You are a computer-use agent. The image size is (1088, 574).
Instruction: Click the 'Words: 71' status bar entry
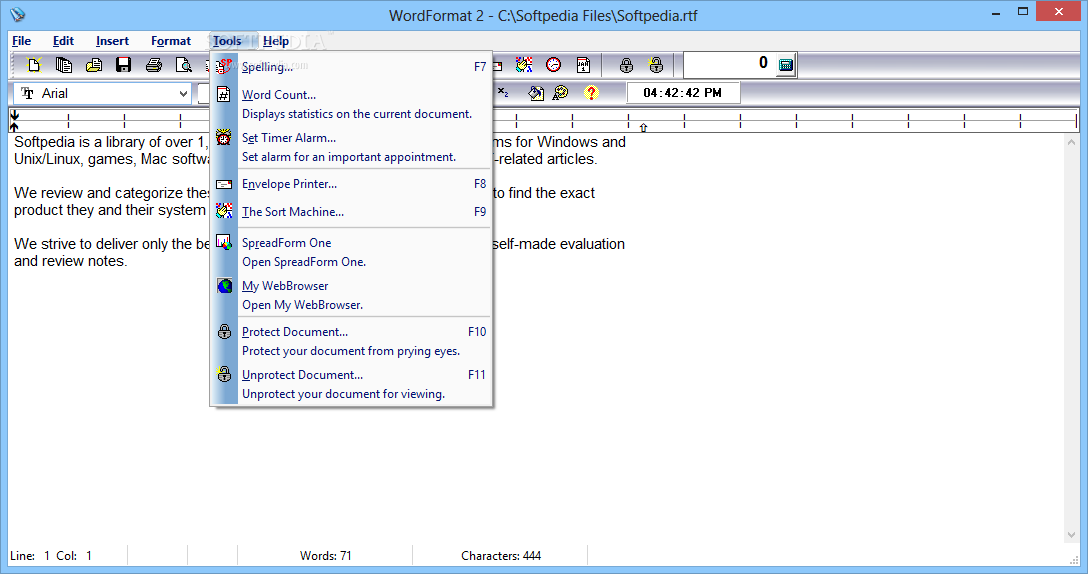pos(325,556)
